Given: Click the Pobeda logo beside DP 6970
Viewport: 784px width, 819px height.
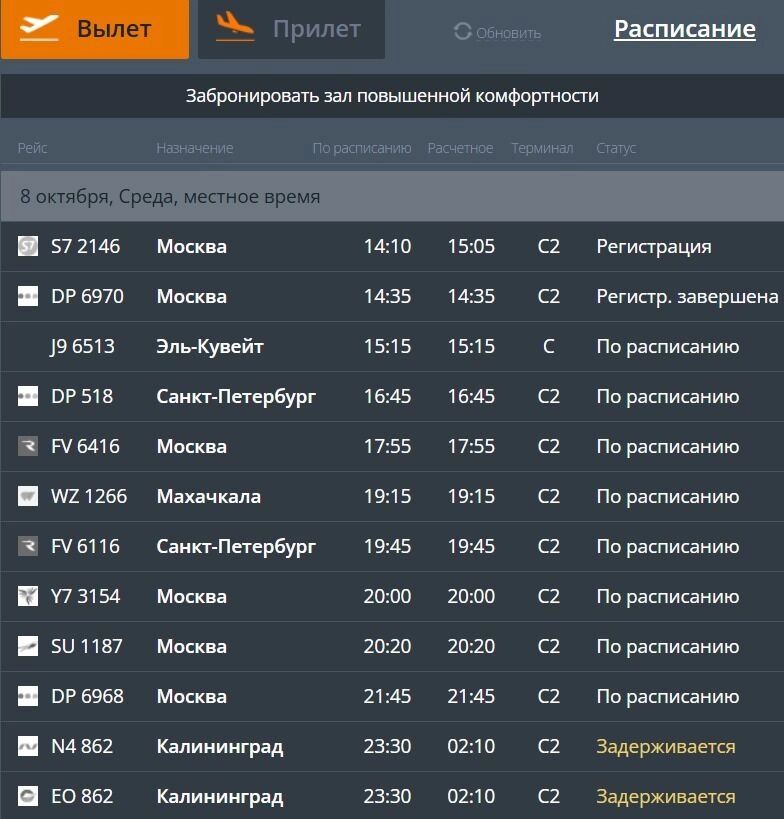Looking at the screenshot, I should (x=28, y=296).
